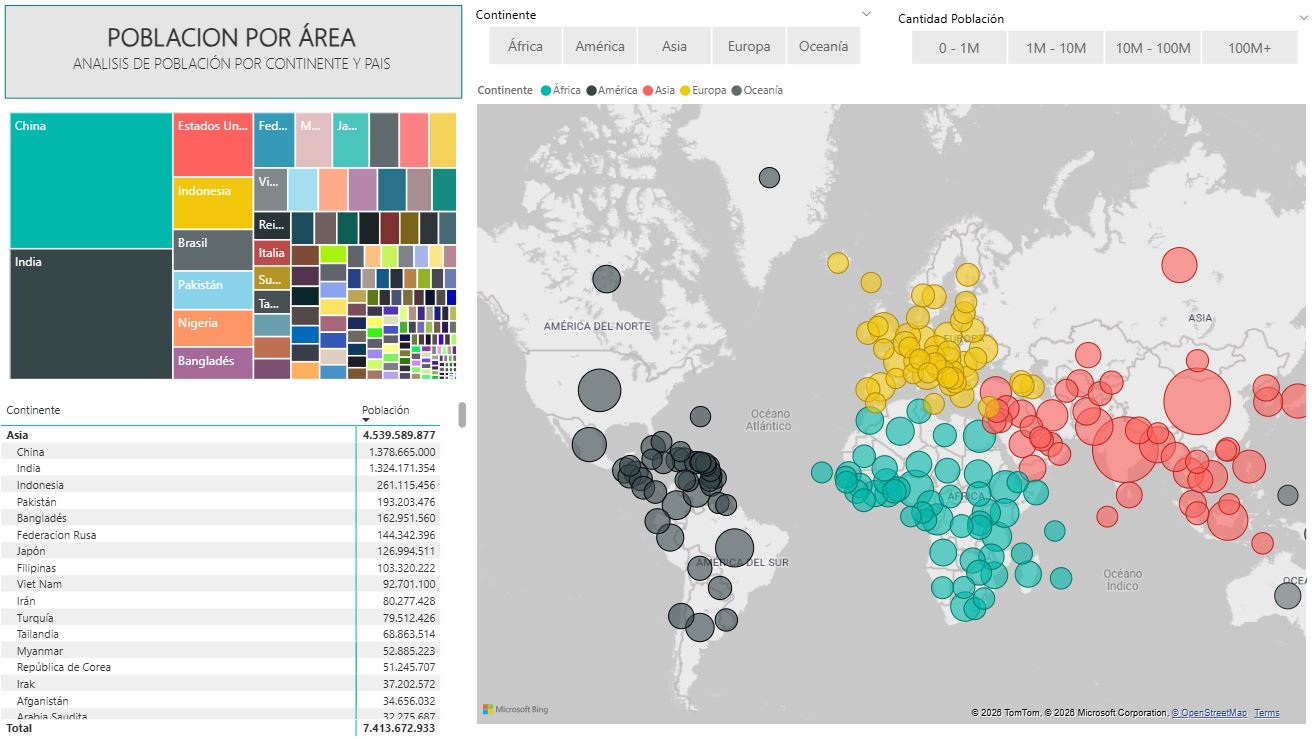Open the map Terms link

(1266, 713)
